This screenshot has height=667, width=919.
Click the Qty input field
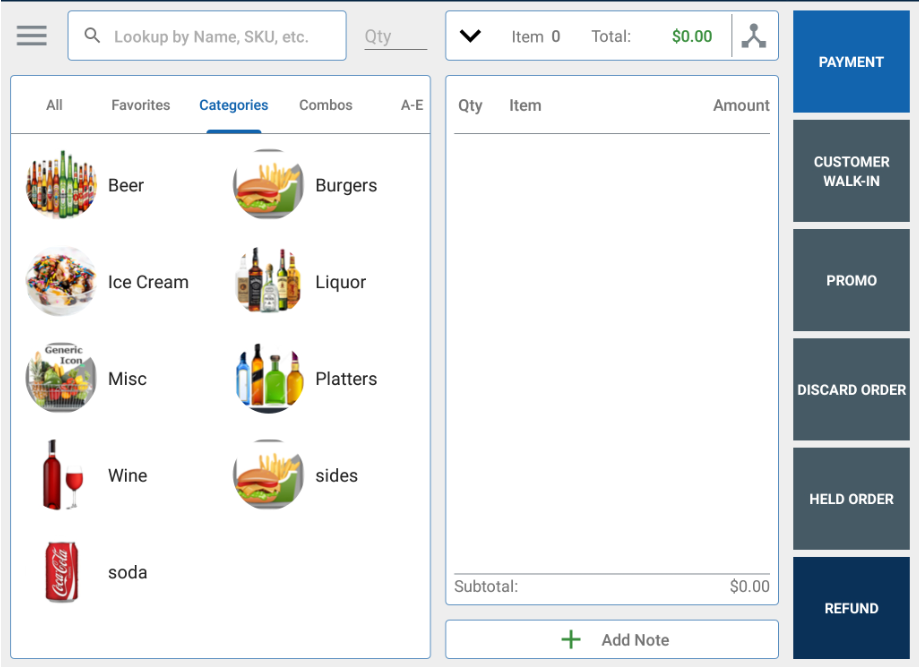click(395, 36)
